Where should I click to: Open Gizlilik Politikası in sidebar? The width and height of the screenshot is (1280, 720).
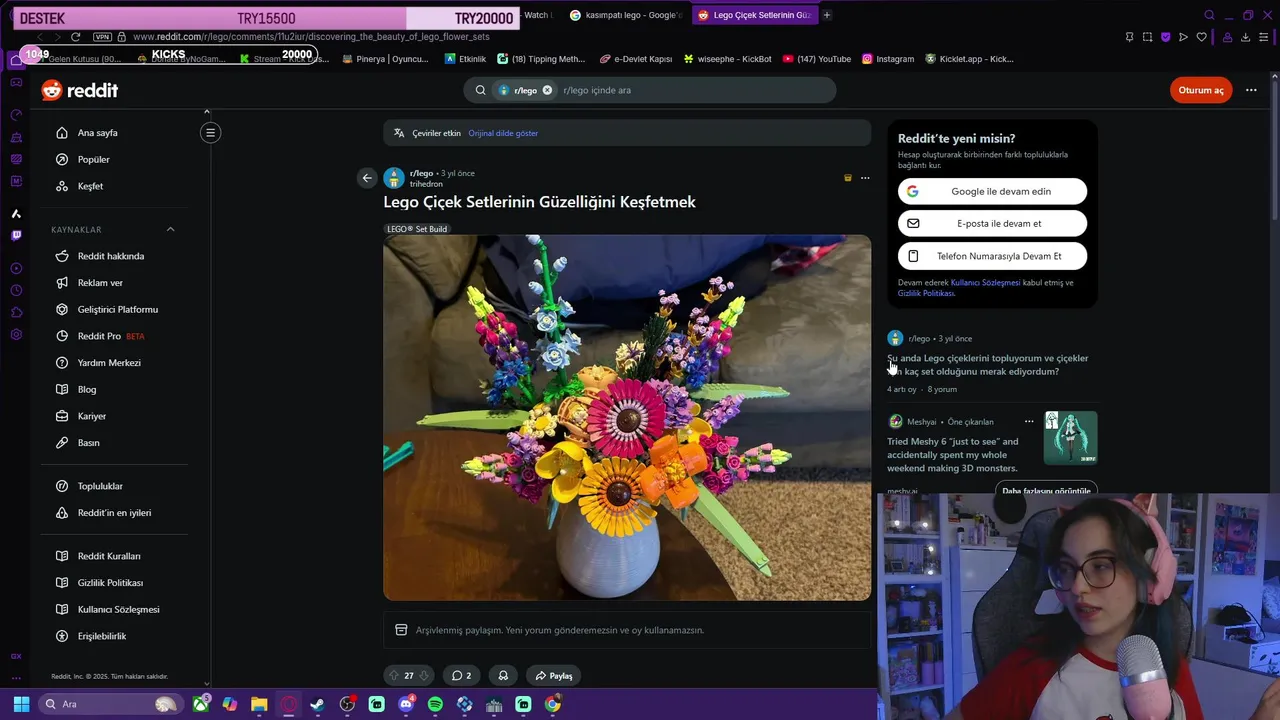tap(110, 583)
